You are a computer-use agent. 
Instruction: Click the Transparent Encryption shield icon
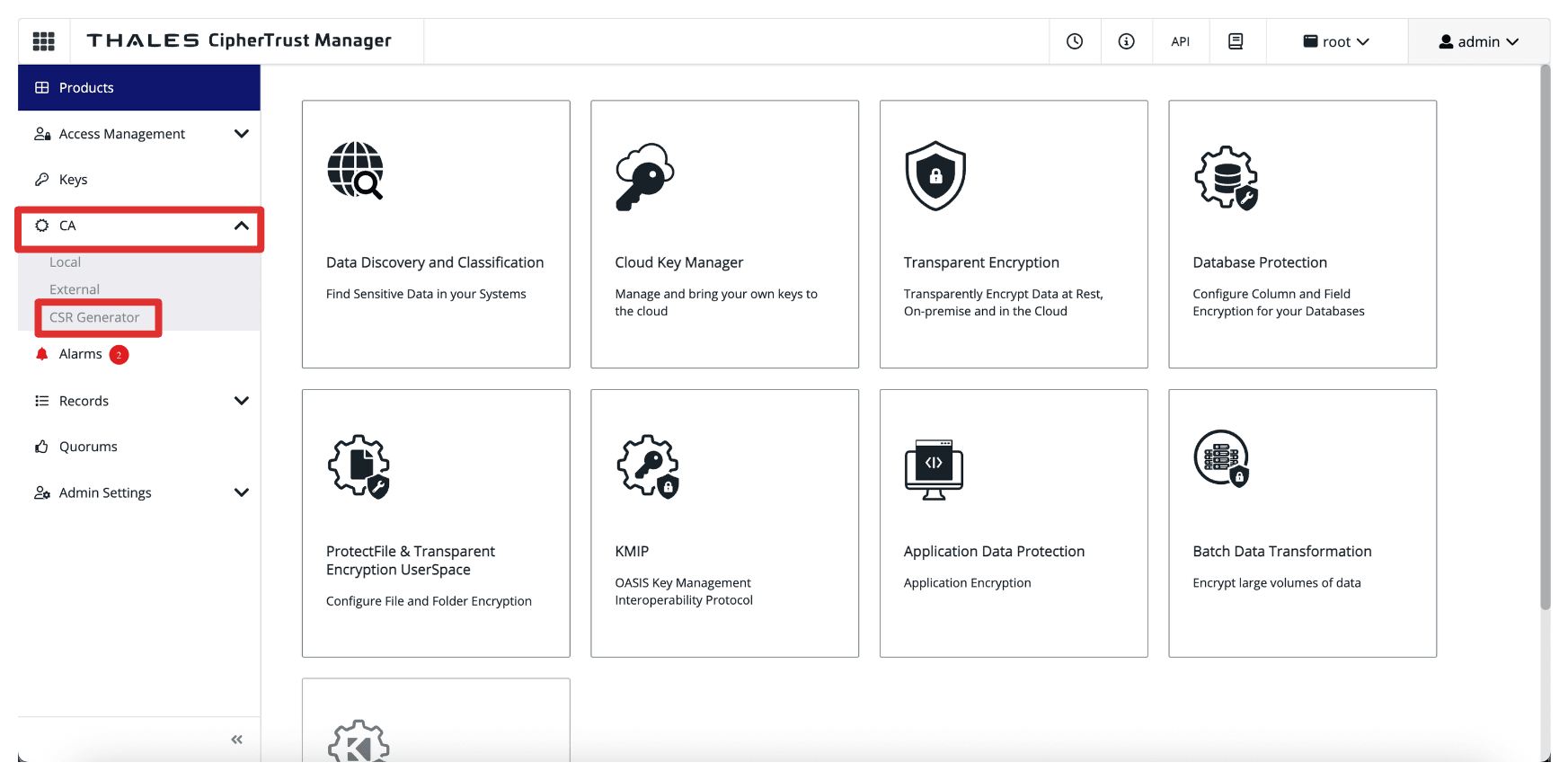pos(935,175)
